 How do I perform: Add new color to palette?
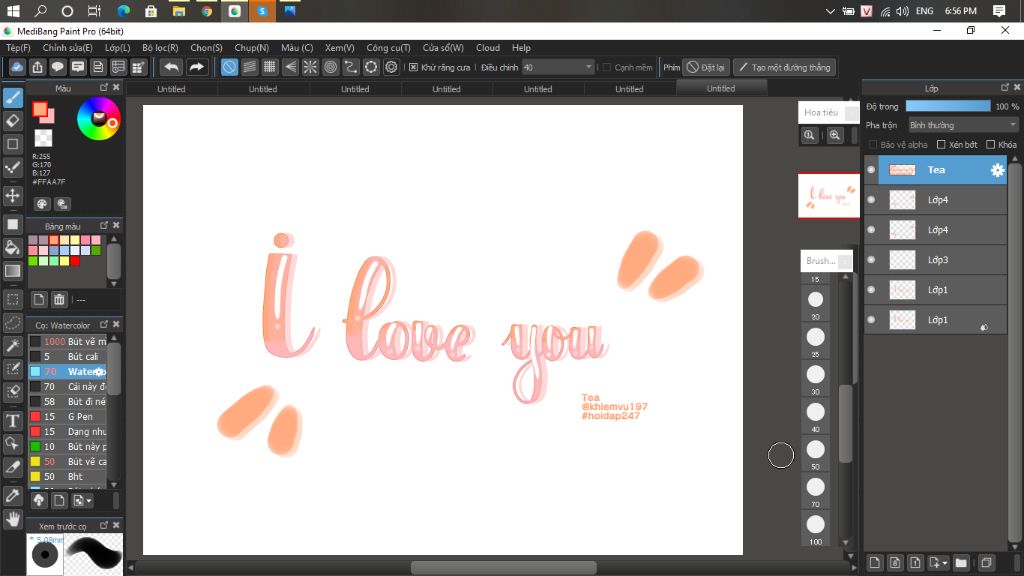click(x=39, y=300)
